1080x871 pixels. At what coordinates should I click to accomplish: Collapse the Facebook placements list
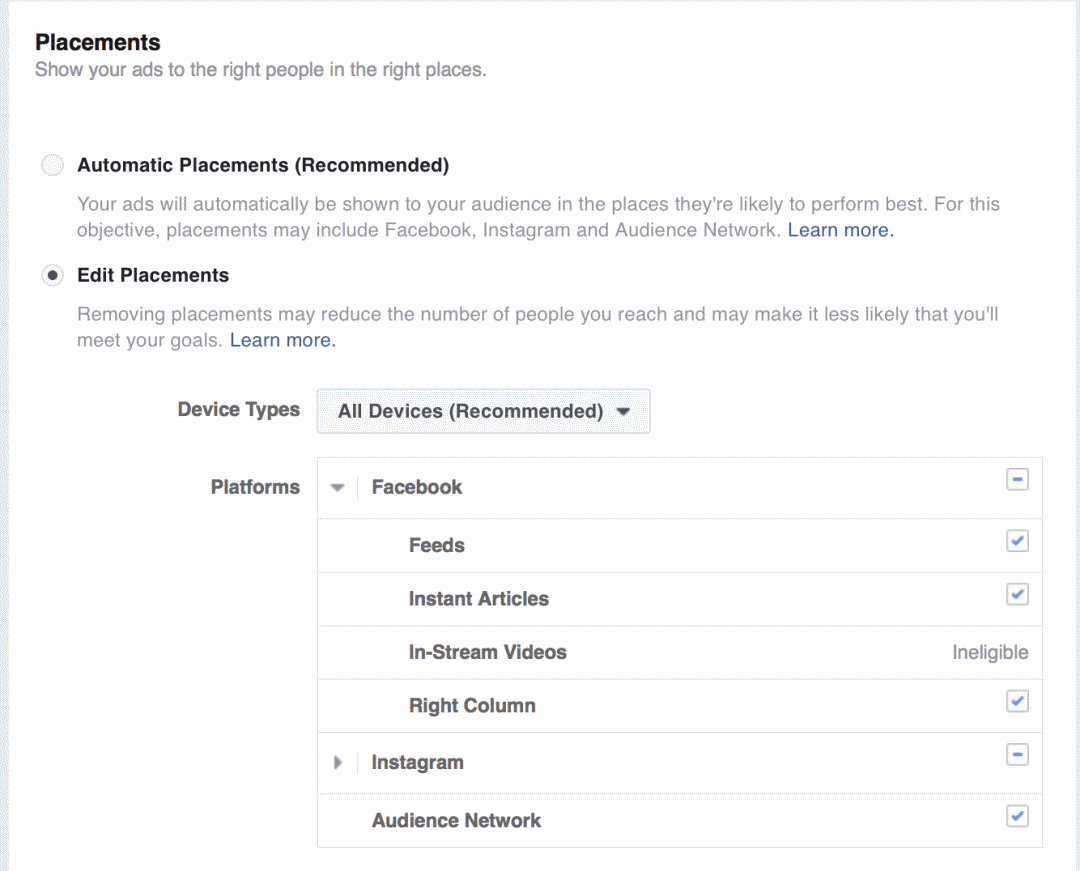pos(338,487)
